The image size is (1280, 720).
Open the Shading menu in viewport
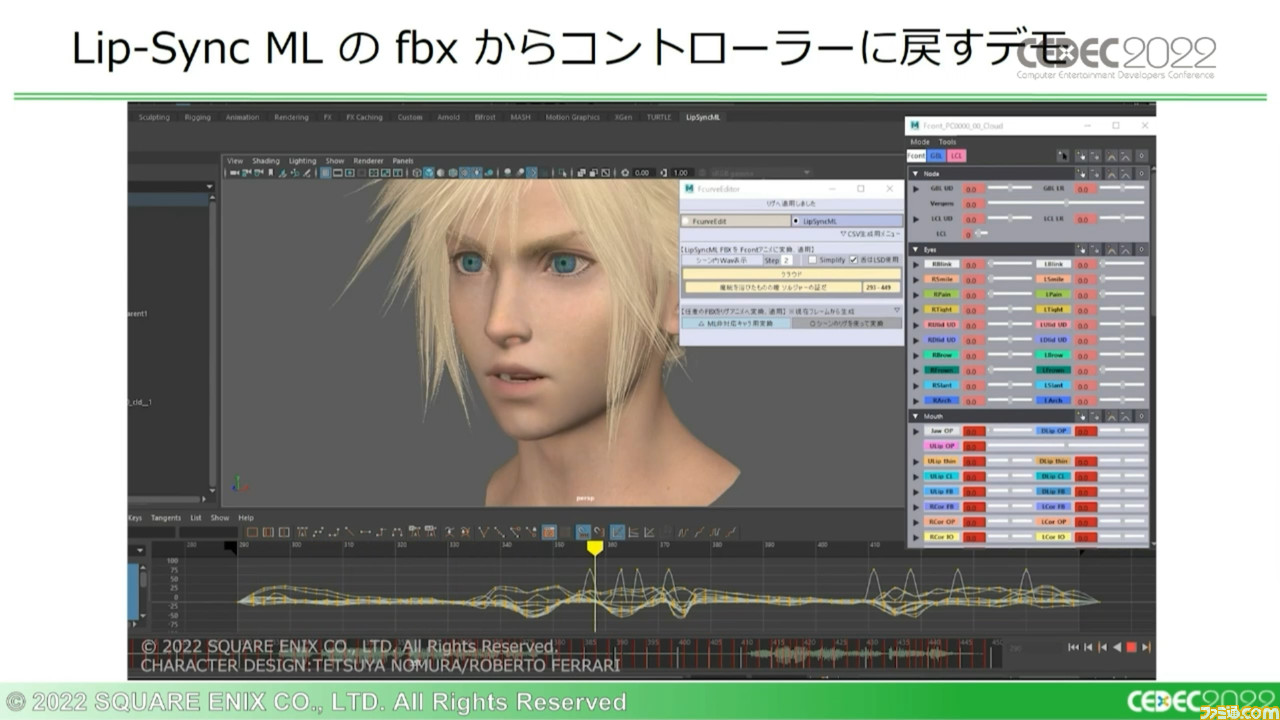click(x=266, y=161)
